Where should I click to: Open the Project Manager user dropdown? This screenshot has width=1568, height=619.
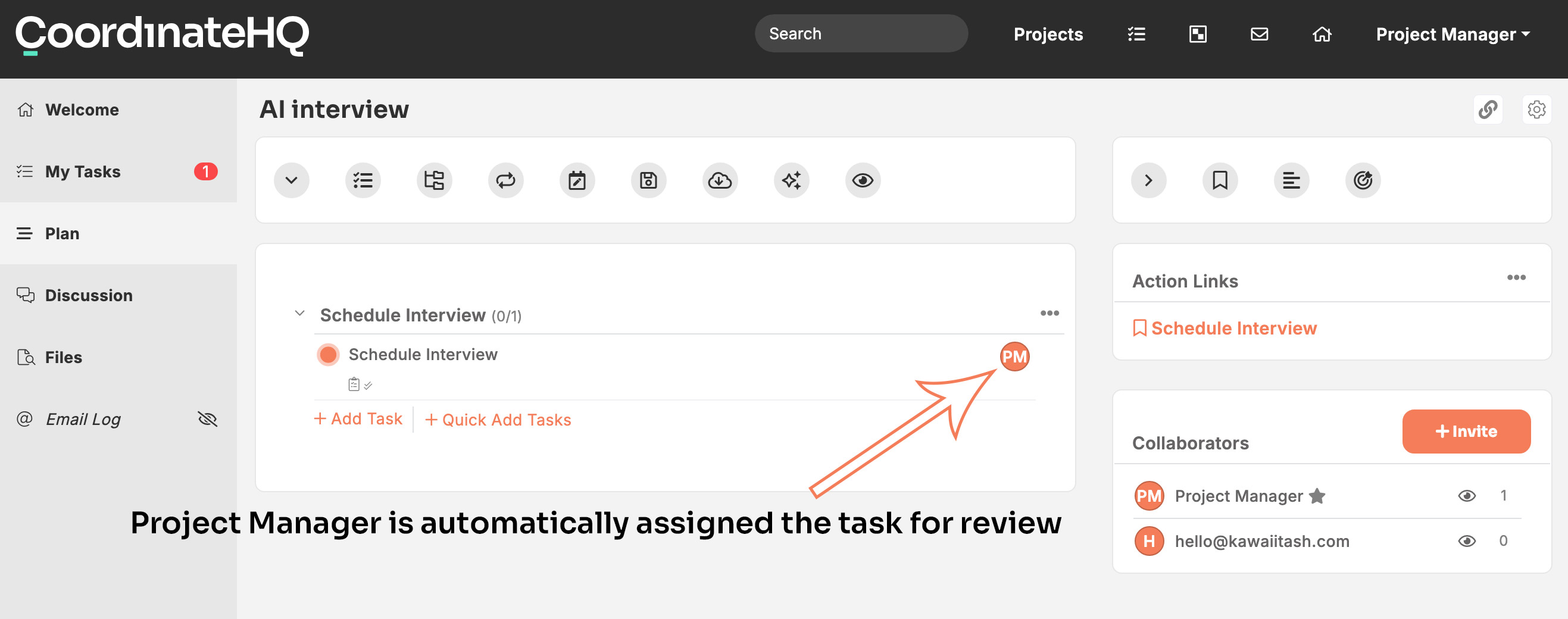[1453, 34]
